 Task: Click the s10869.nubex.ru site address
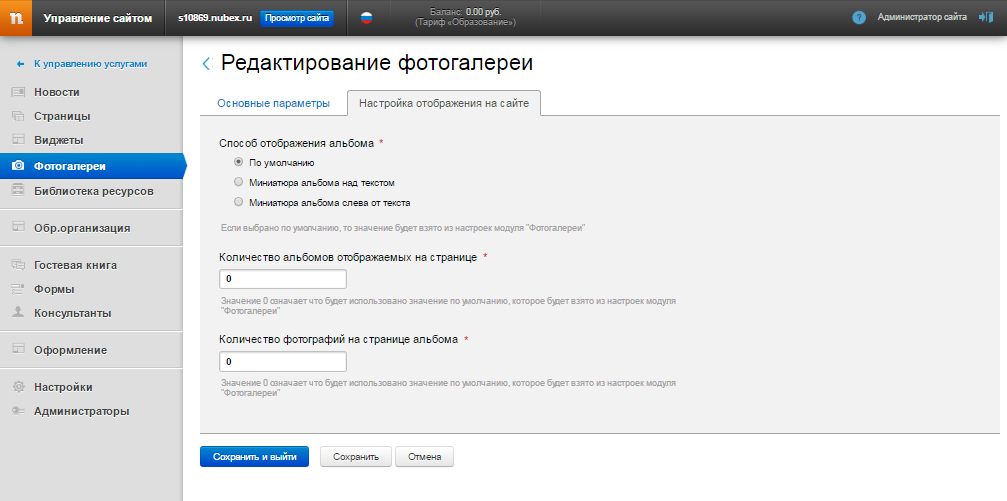[x=215, y=18]
